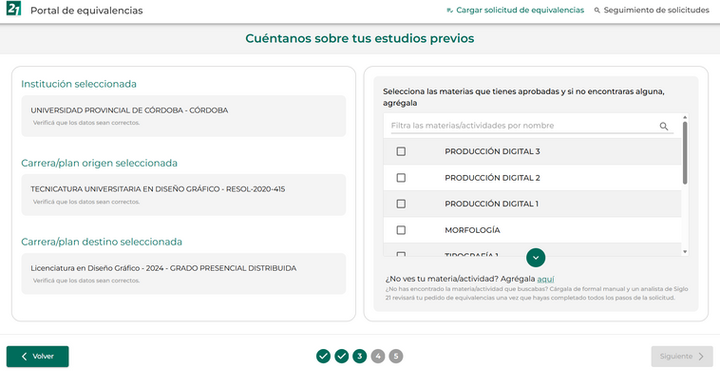Click the 'aquí' link to add a subject

[x=546, y=279]
